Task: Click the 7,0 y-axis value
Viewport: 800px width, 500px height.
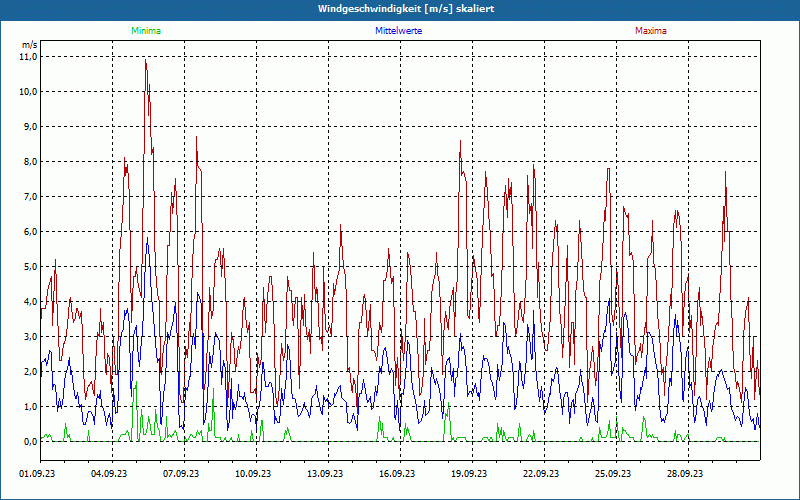Action: coord(31,196)
